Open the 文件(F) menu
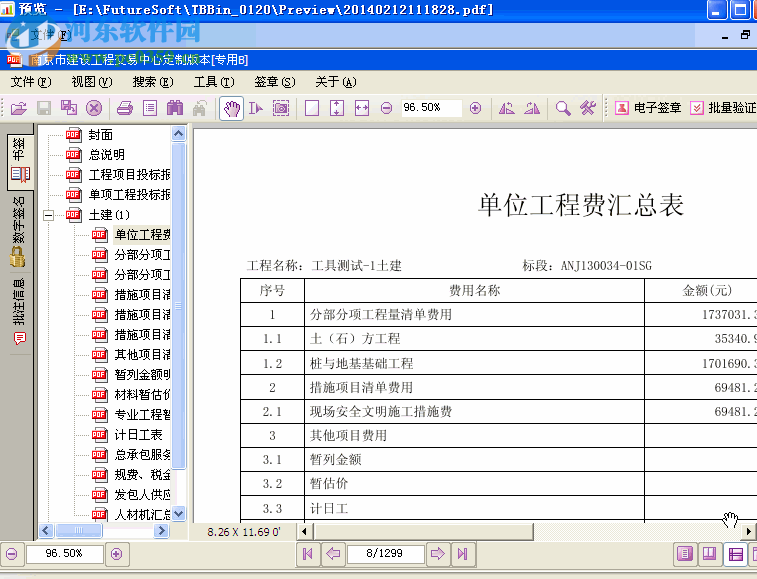757x579 pixels. coord(31,82)
